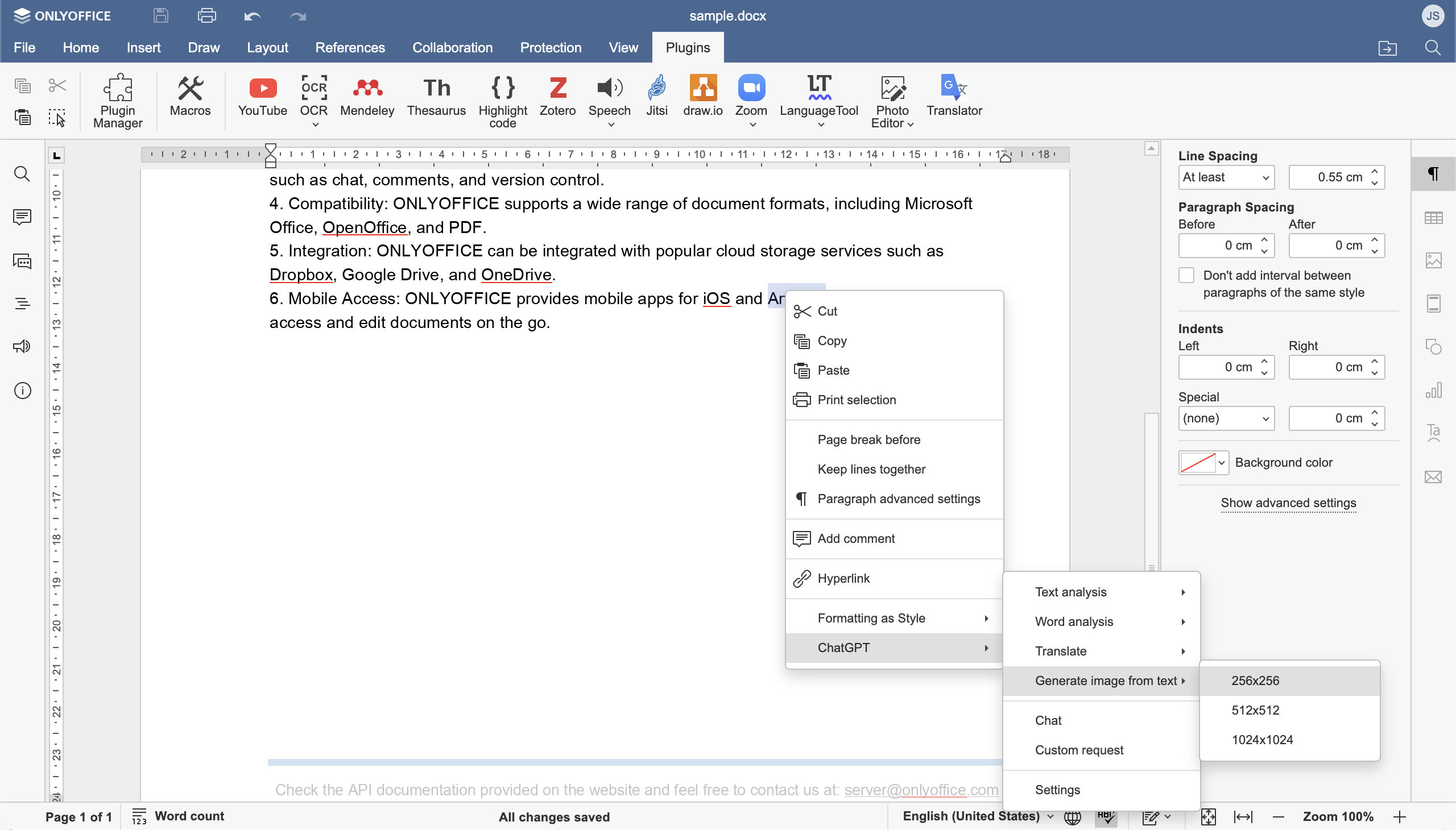Open Mail merge settings in right sidebar
This screenshot has width=1456, height=830.
1433,476
